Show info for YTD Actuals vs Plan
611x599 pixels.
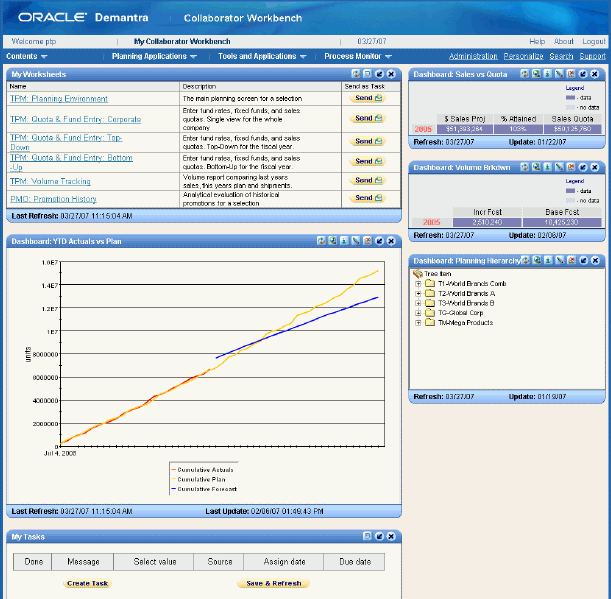pos(344,241)
